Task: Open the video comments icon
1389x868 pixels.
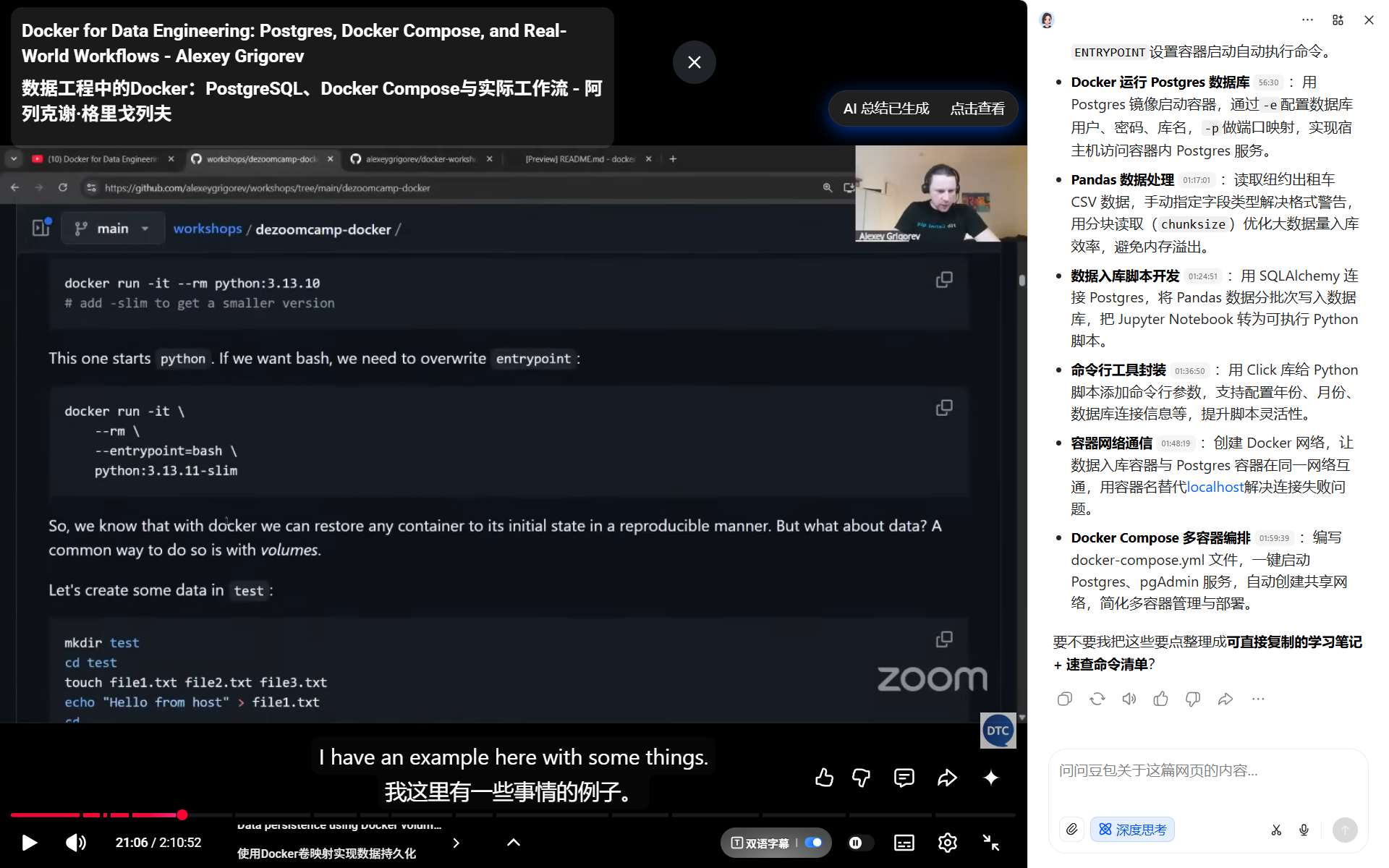Action: (x=904, y=778)
